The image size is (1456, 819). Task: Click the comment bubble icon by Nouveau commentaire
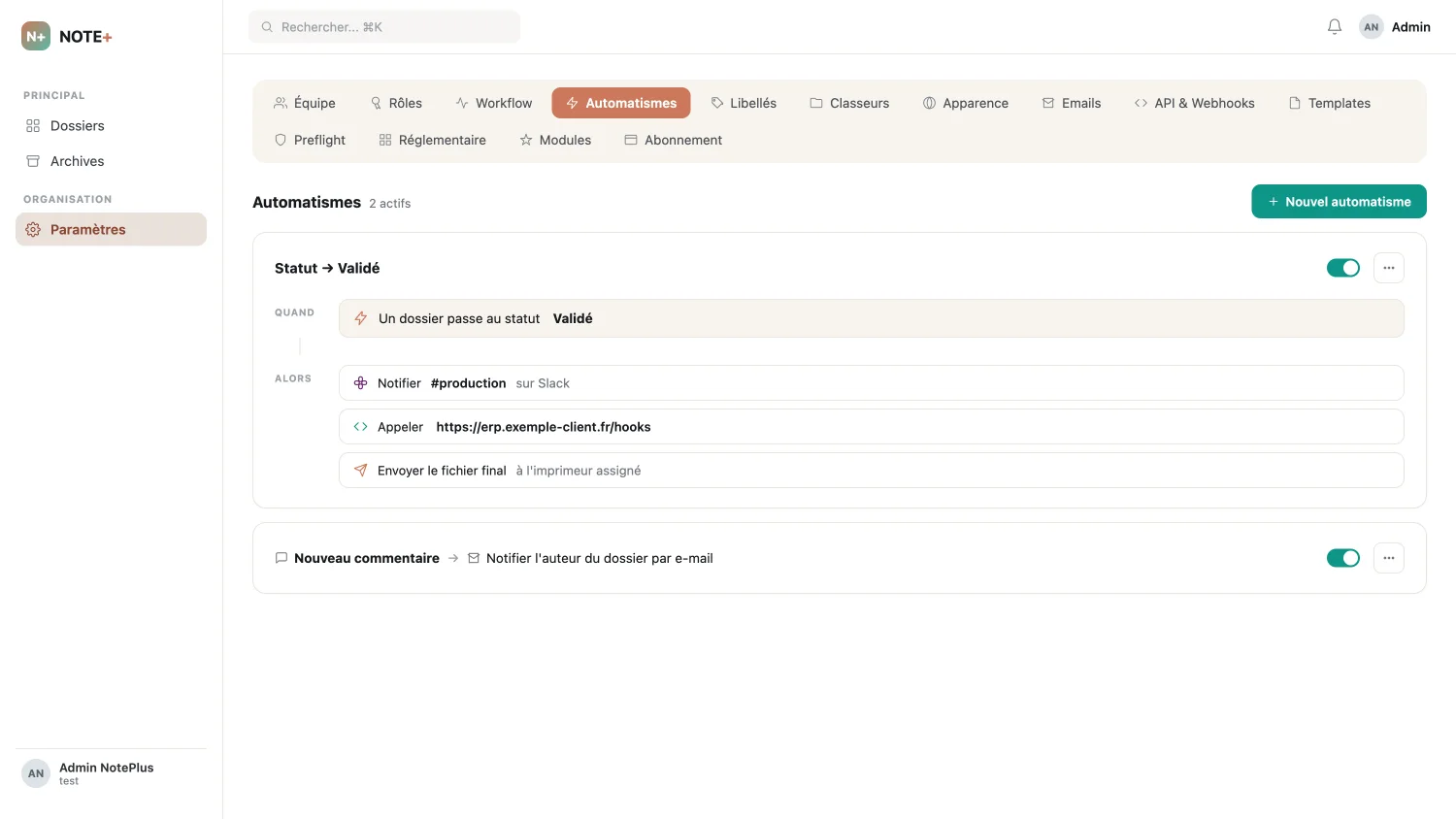tap(281, 558)
